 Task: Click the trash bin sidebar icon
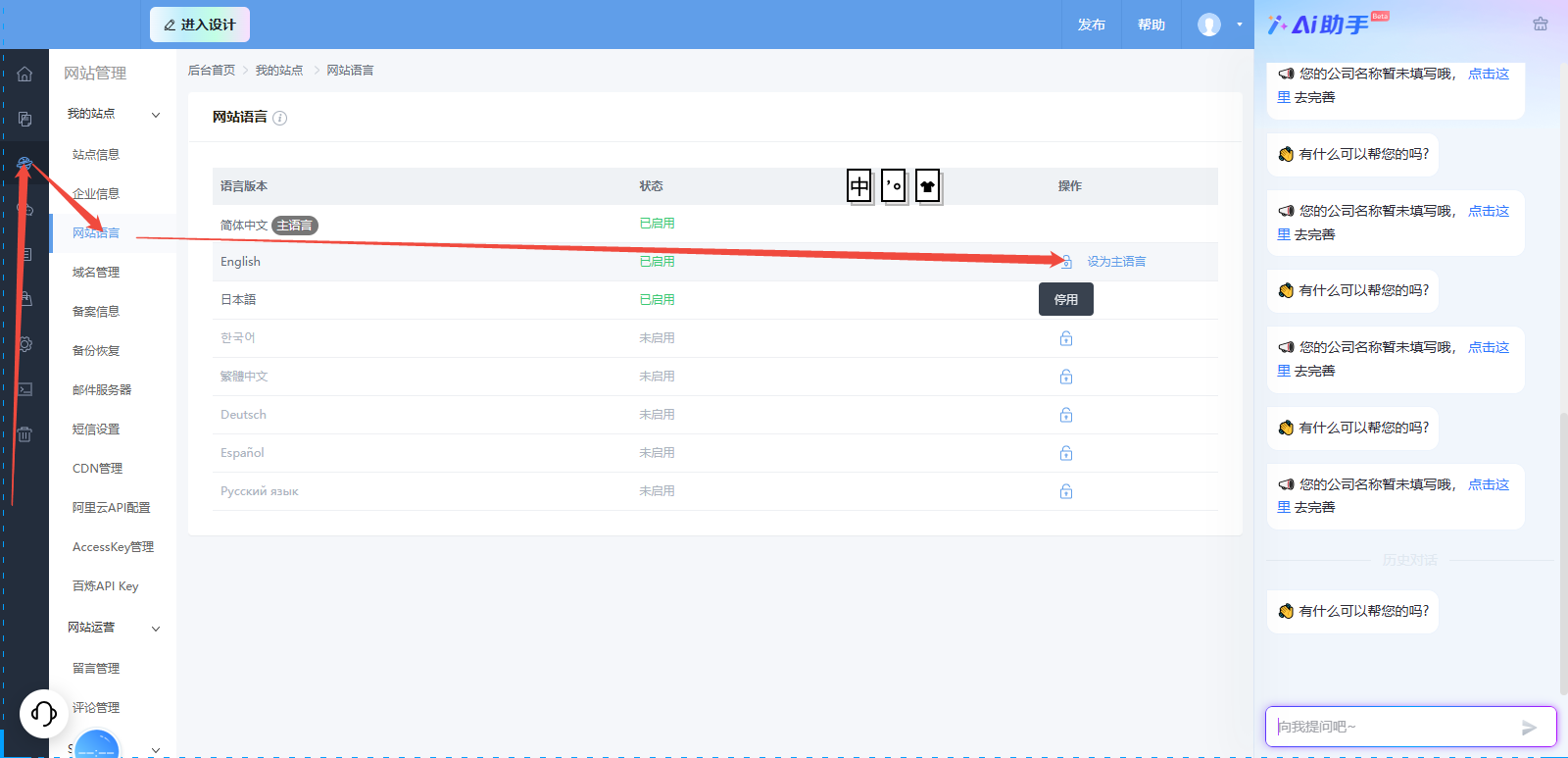click(24, 434)
